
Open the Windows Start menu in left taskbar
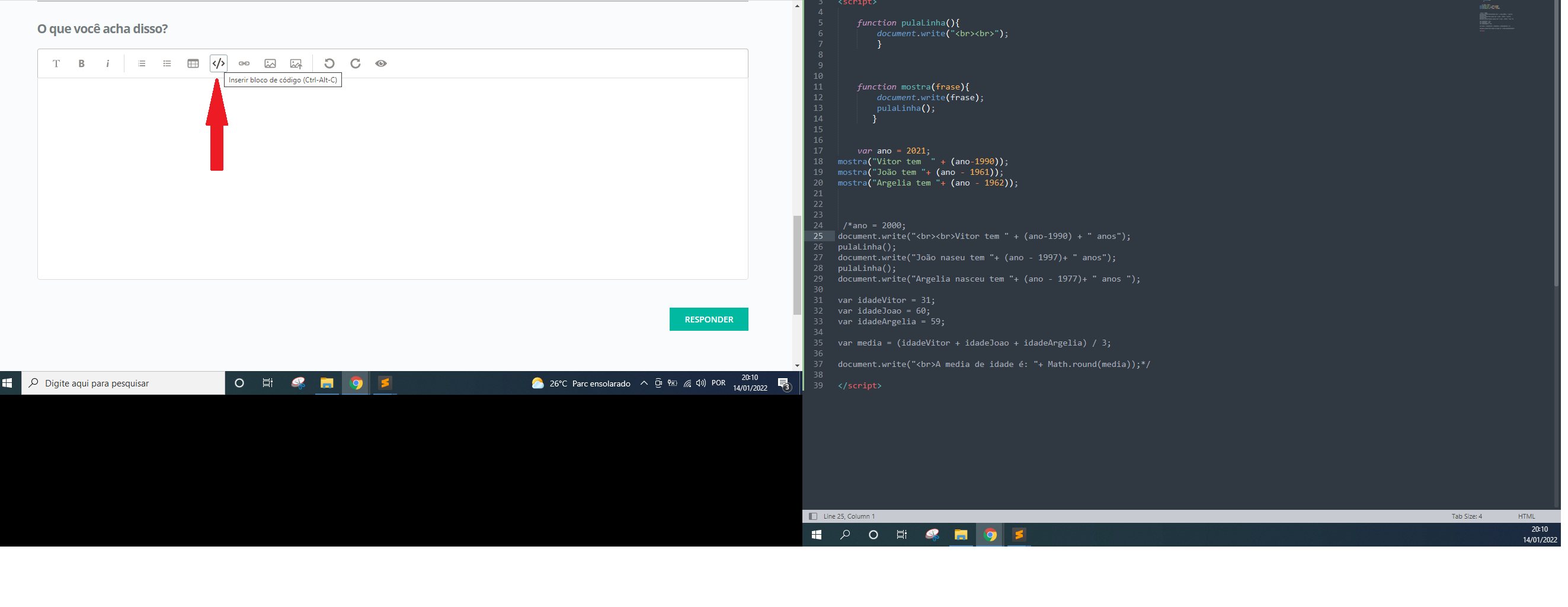(x=7, y=383)
